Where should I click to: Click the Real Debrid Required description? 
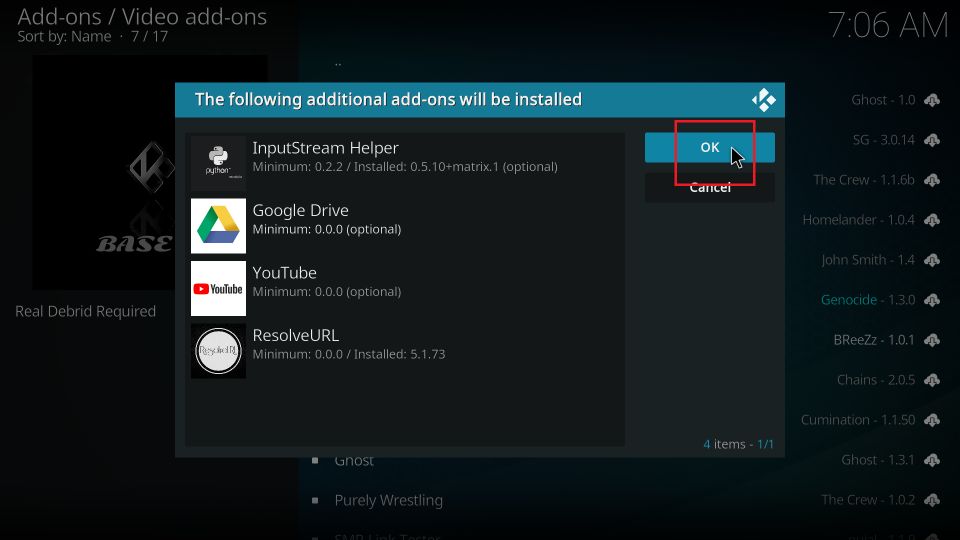click(x=85, y=311)
